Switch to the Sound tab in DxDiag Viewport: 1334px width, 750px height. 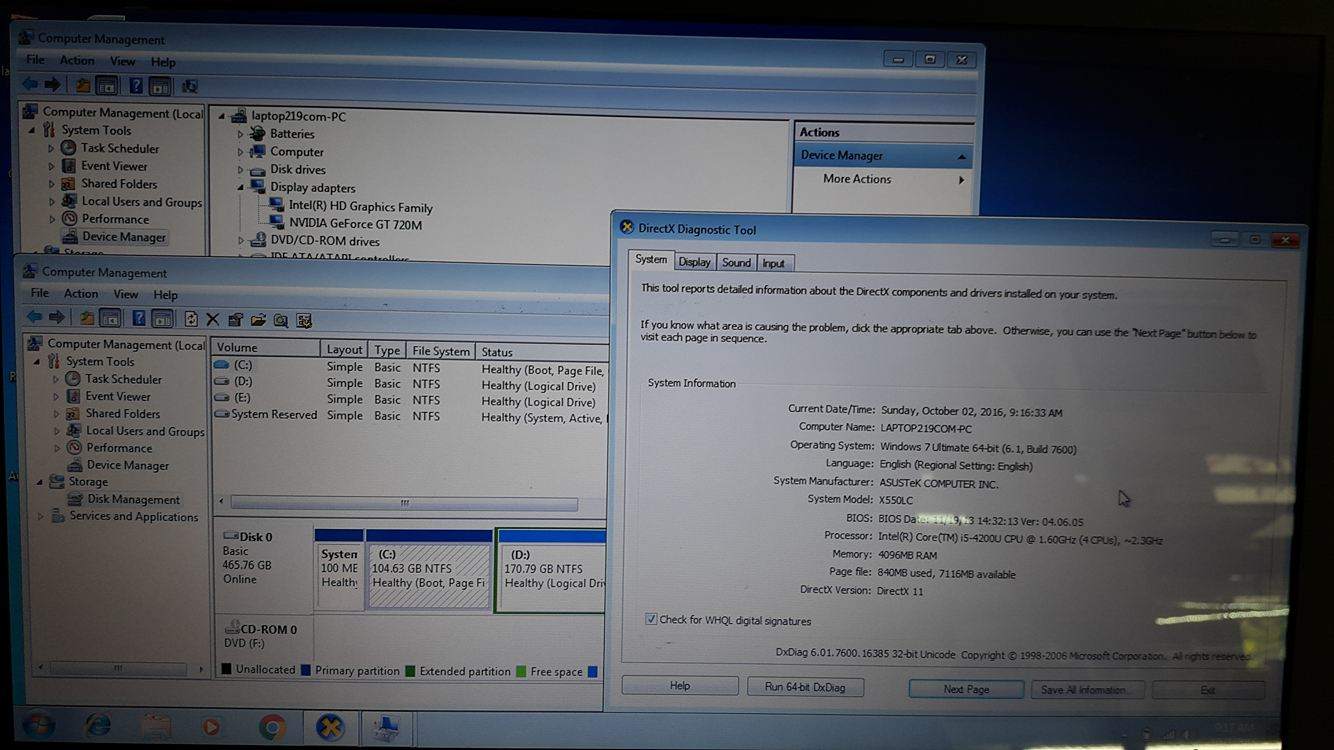pyautogui.click(x=736, y=263)
